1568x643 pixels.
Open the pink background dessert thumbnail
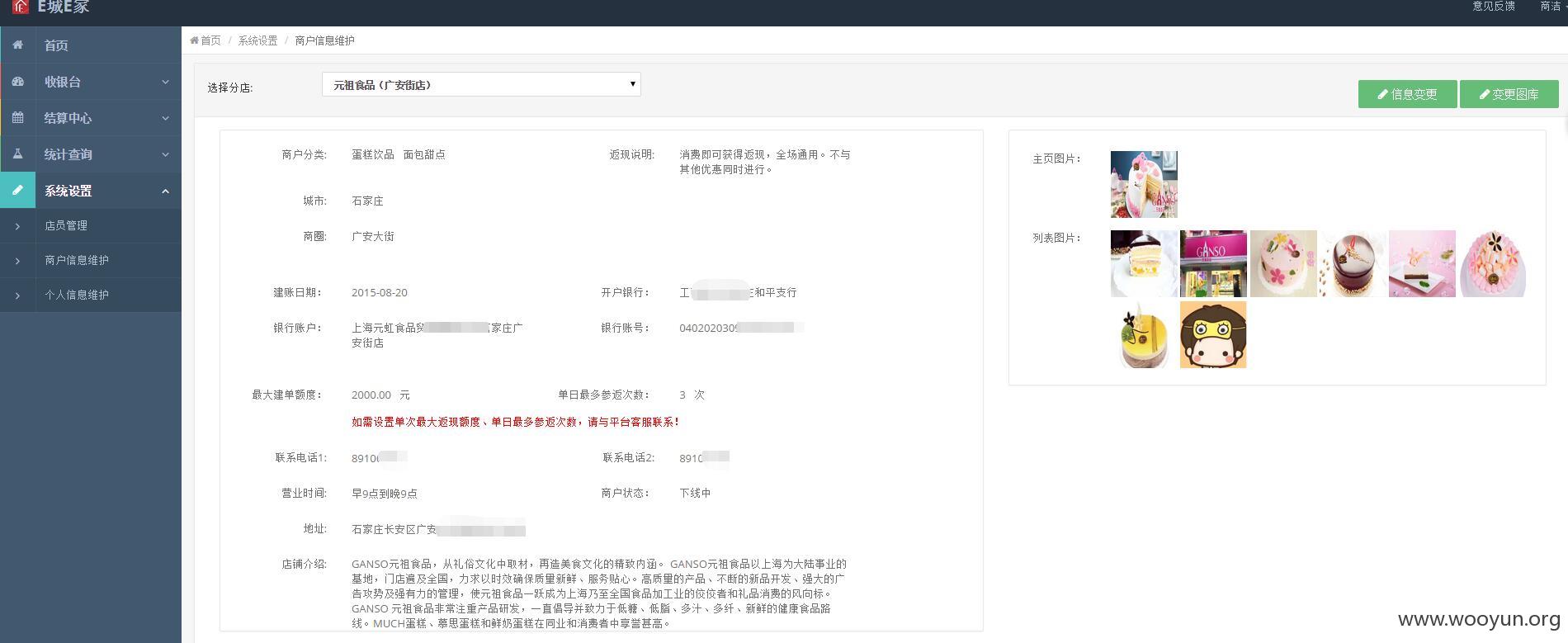point(1422,263)
